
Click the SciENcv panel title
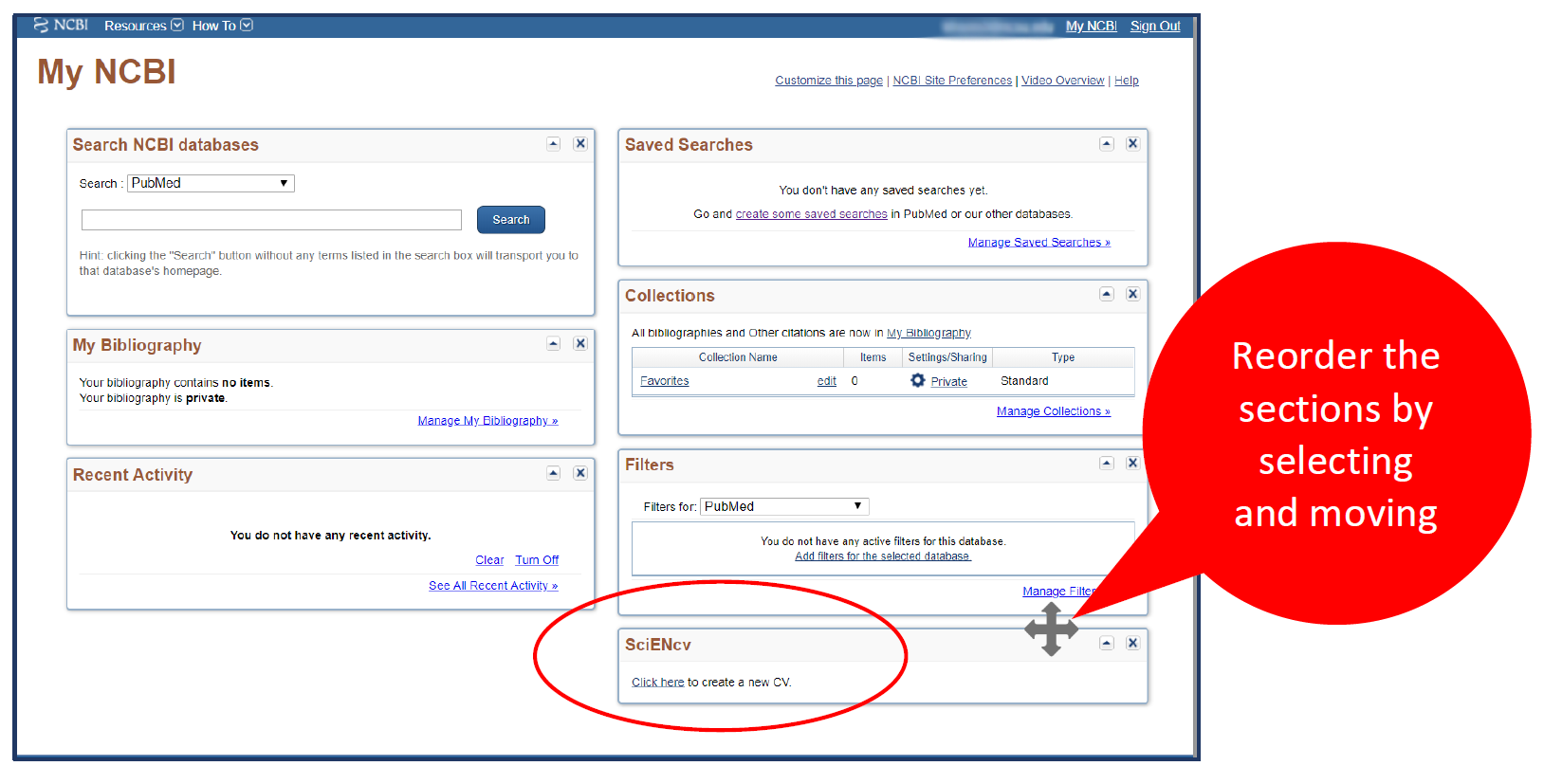coord(658,645)
